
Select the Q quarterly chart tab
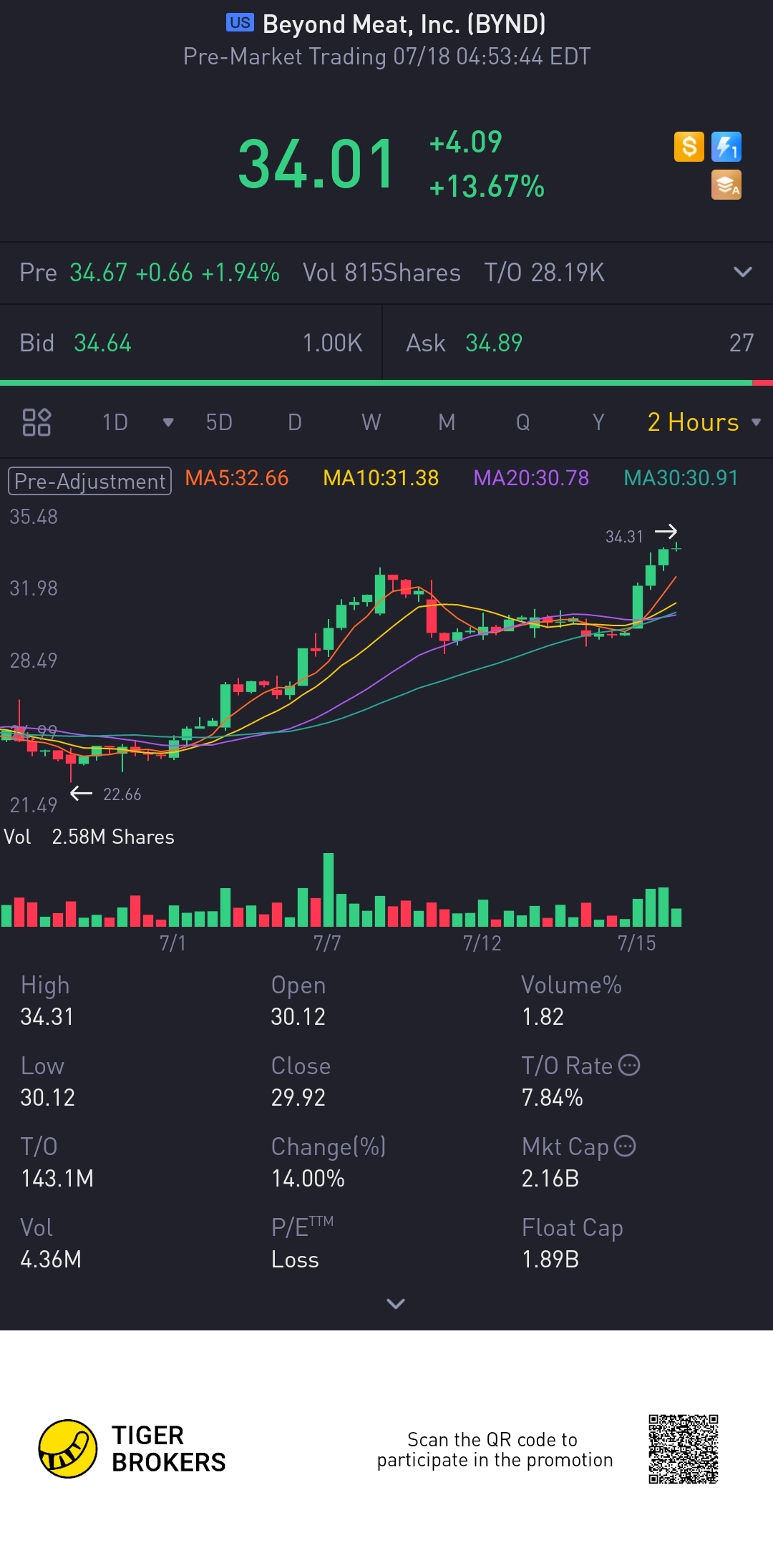click(523, 422)
